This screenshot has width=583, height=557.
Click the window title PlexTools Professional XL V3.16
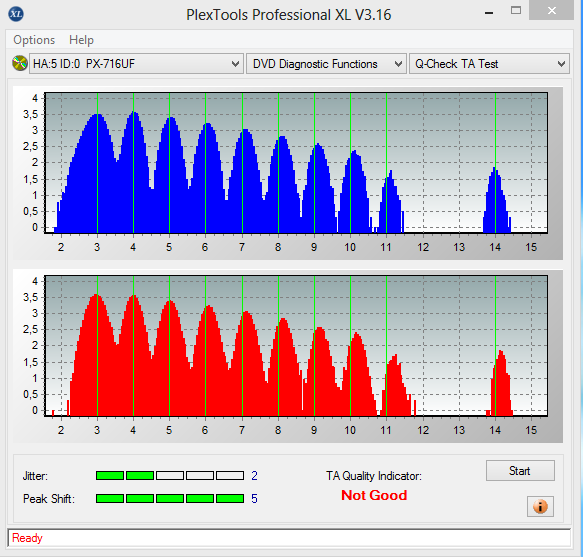tap(289, 15)
